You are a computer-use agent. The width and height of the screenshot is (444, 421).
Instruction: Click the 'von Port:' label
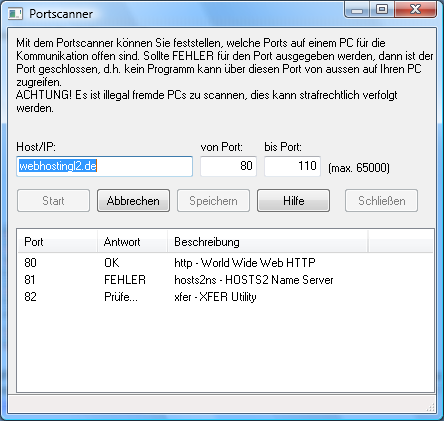click(x=222, y=147)
